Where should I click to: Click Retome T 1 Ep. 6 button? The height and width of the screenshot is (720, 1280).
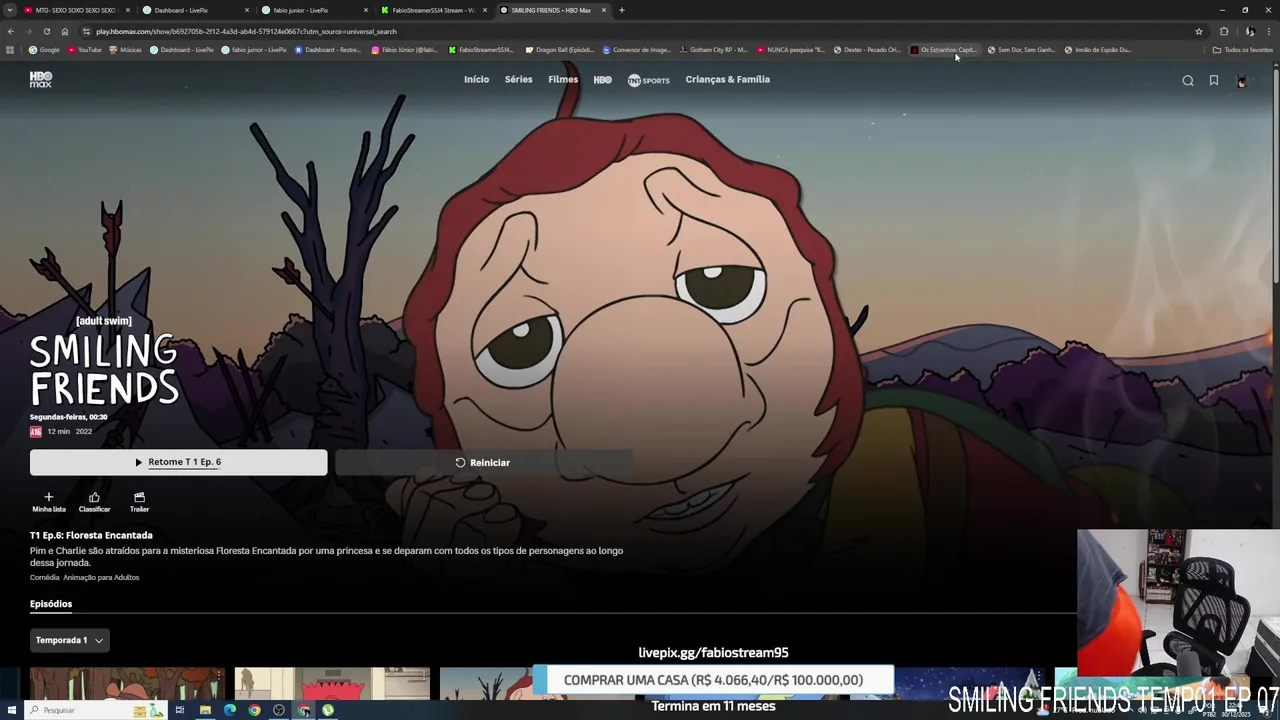[x=178, y=462]
